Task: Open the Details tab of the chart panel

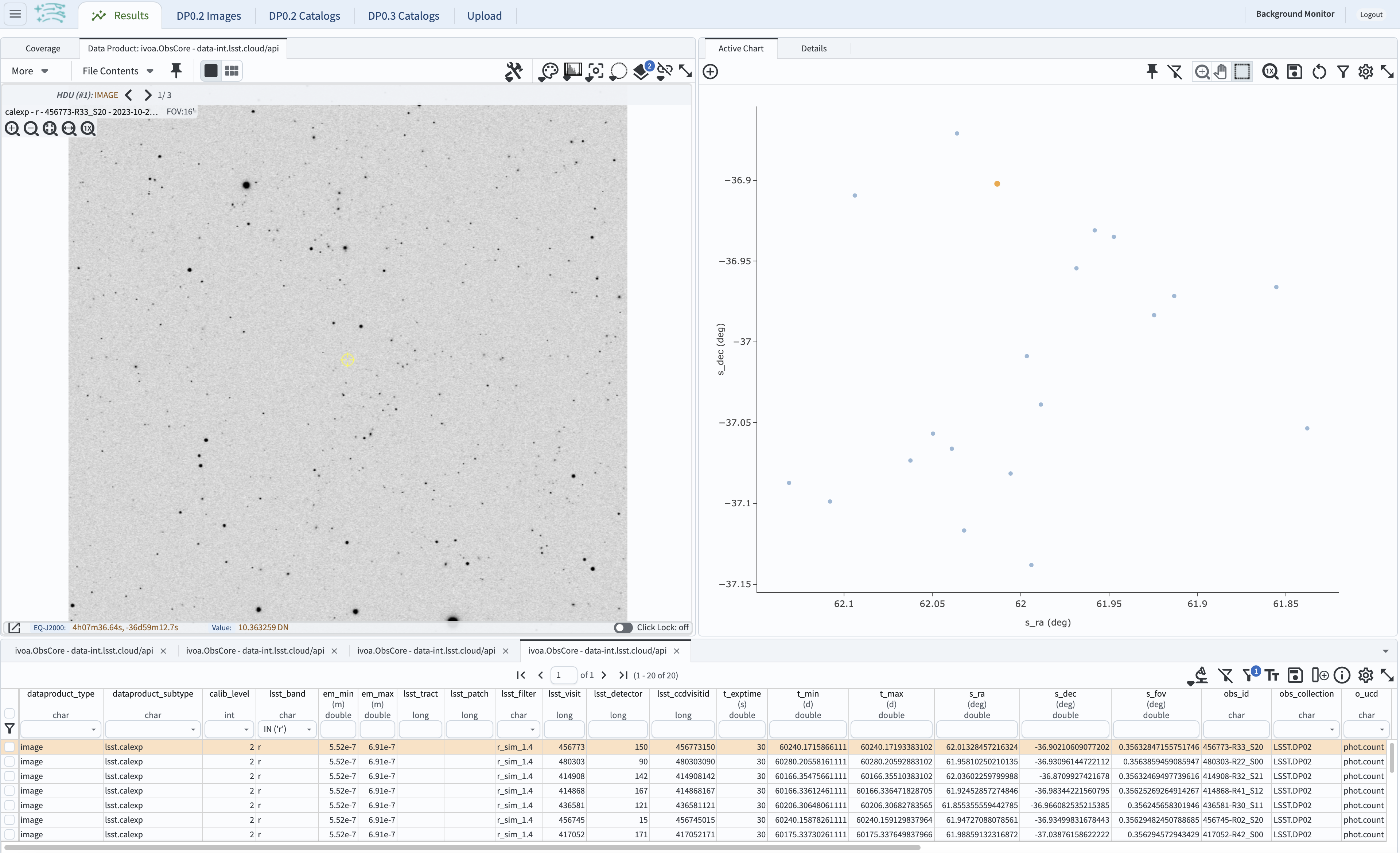Action: click(814, 48)
